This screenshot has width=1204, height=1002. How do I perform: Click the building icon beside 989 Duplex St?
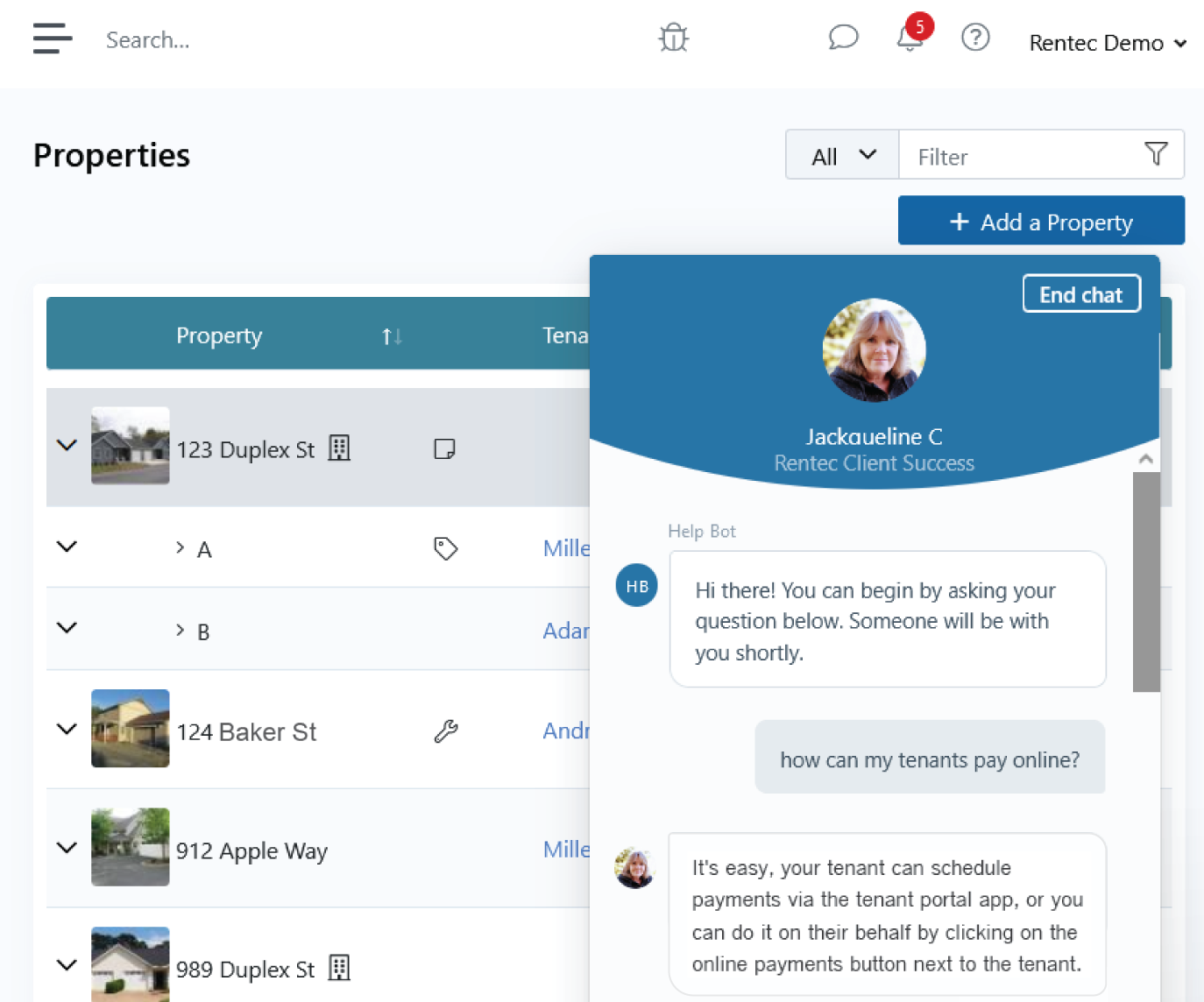coord(340,969)
